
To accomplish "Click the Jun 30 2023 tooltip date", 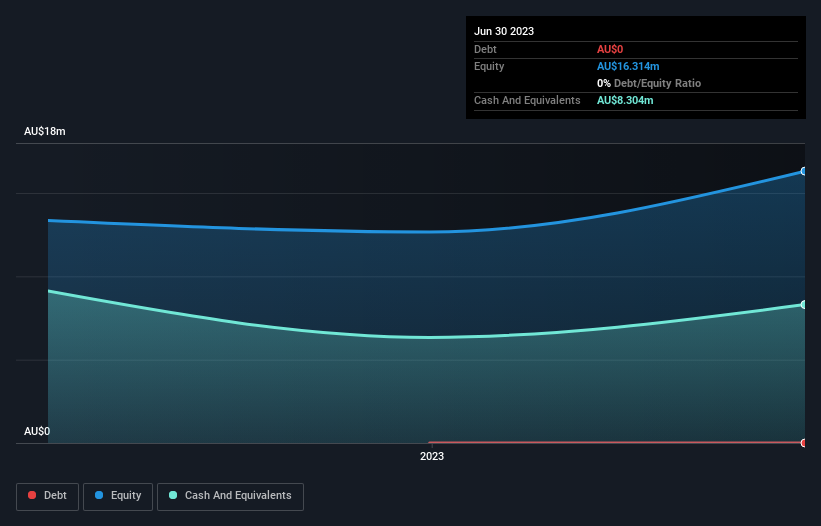I will tap(504, 31).
